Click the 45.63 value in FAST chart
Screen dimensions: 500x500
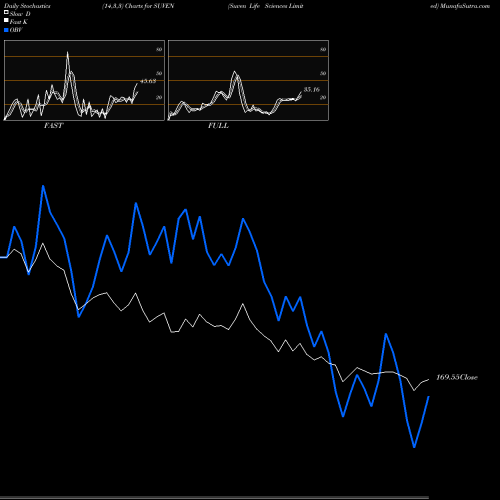point(148,81)
